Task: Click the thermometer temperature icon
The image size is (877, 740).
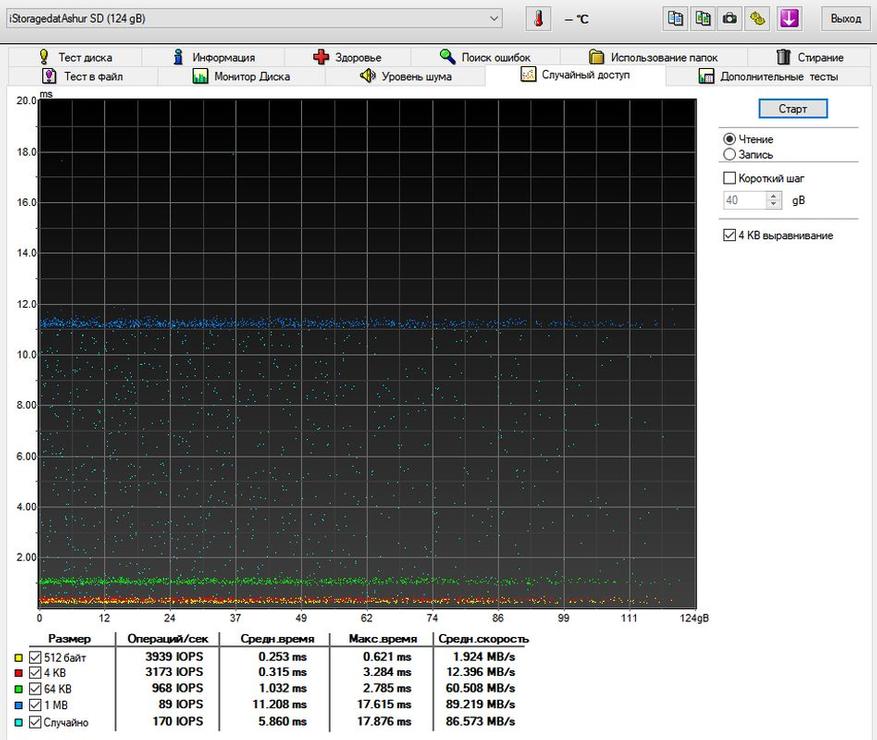Action: point(539,19)
